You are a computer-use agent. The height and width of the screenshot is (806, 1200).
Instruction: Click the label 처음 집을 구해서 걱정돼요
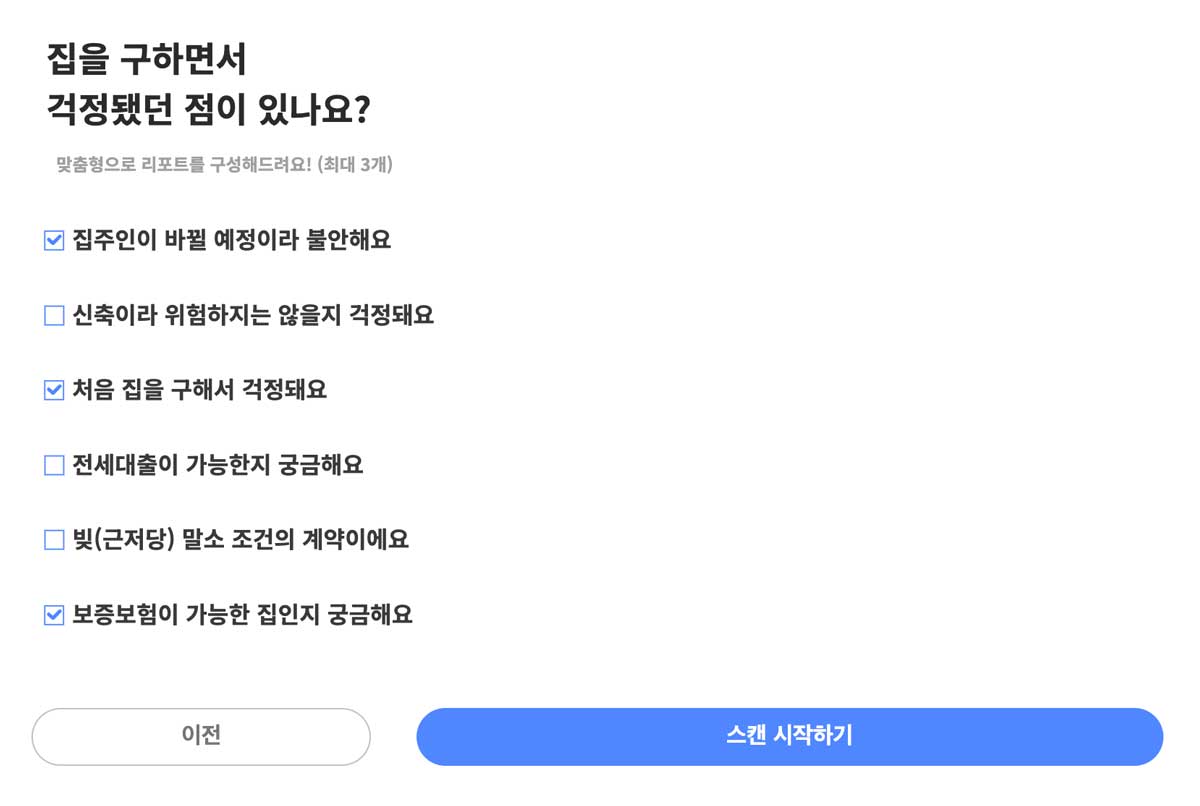point(200,390)
